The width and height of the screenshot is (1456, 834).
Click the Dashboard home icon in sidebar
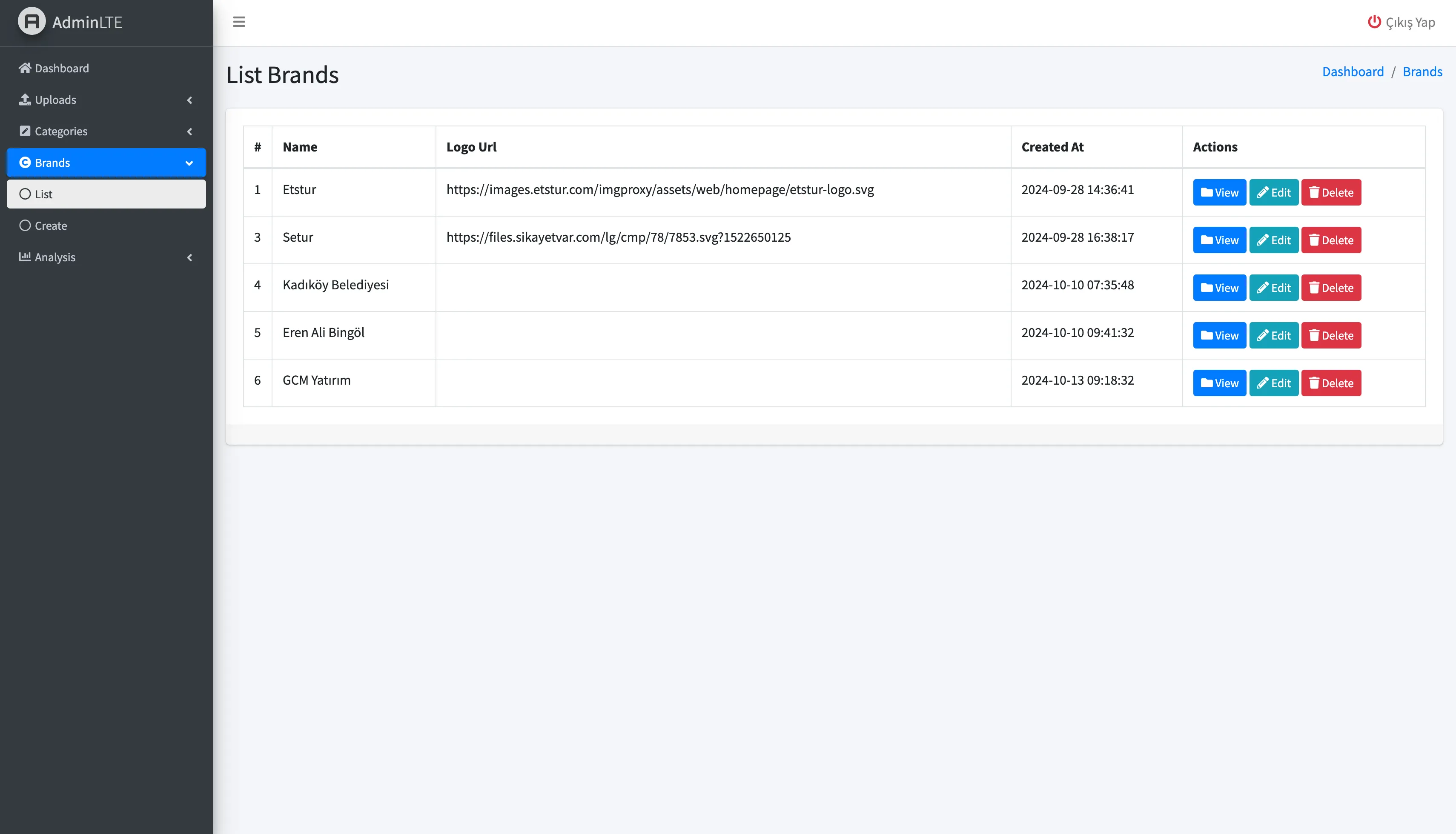pos(25,68)
